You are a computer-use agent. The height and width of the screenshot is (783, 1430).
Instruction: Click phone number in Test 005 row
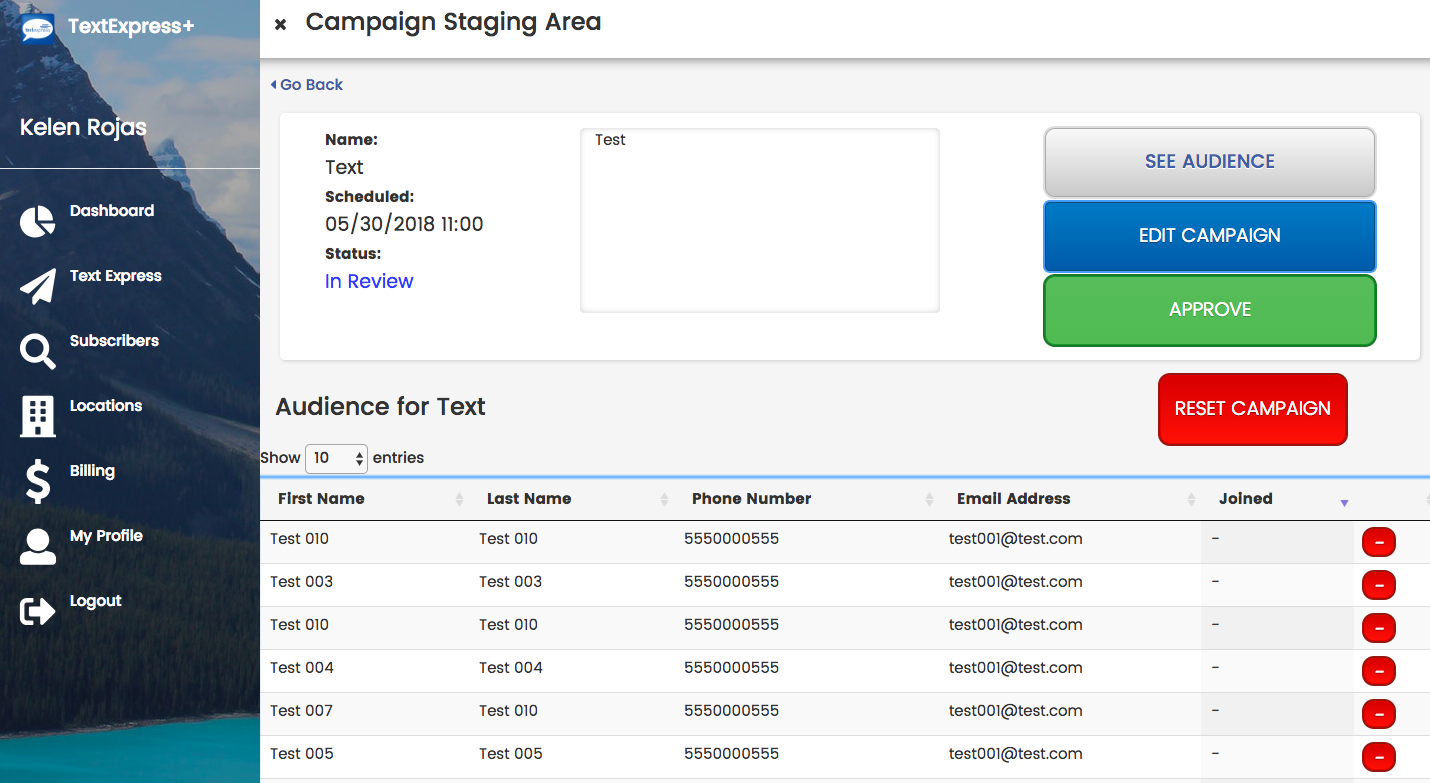coord(732,754)
